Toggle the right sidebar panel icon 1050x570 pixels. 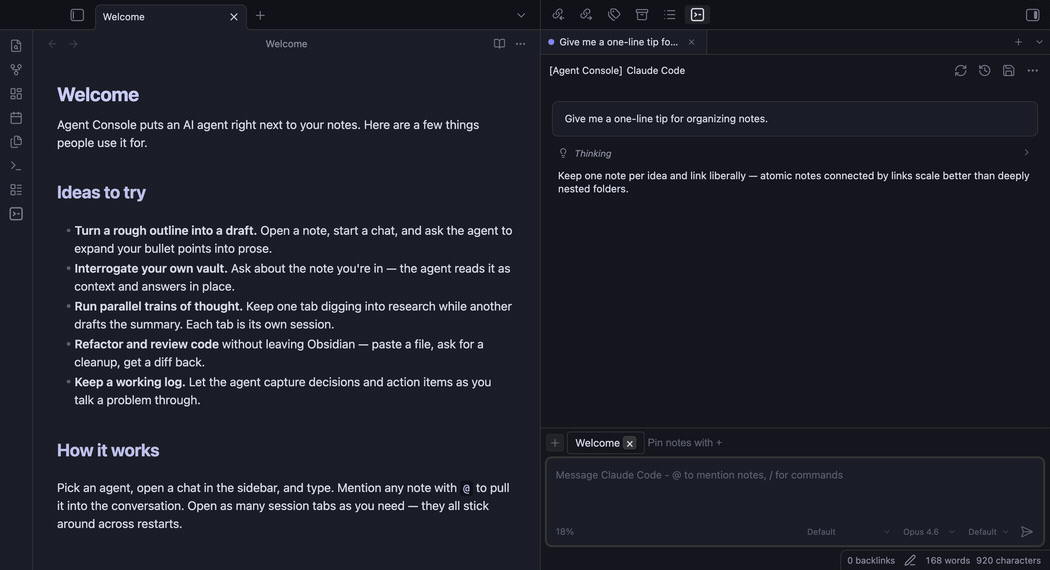(1032, 15)
